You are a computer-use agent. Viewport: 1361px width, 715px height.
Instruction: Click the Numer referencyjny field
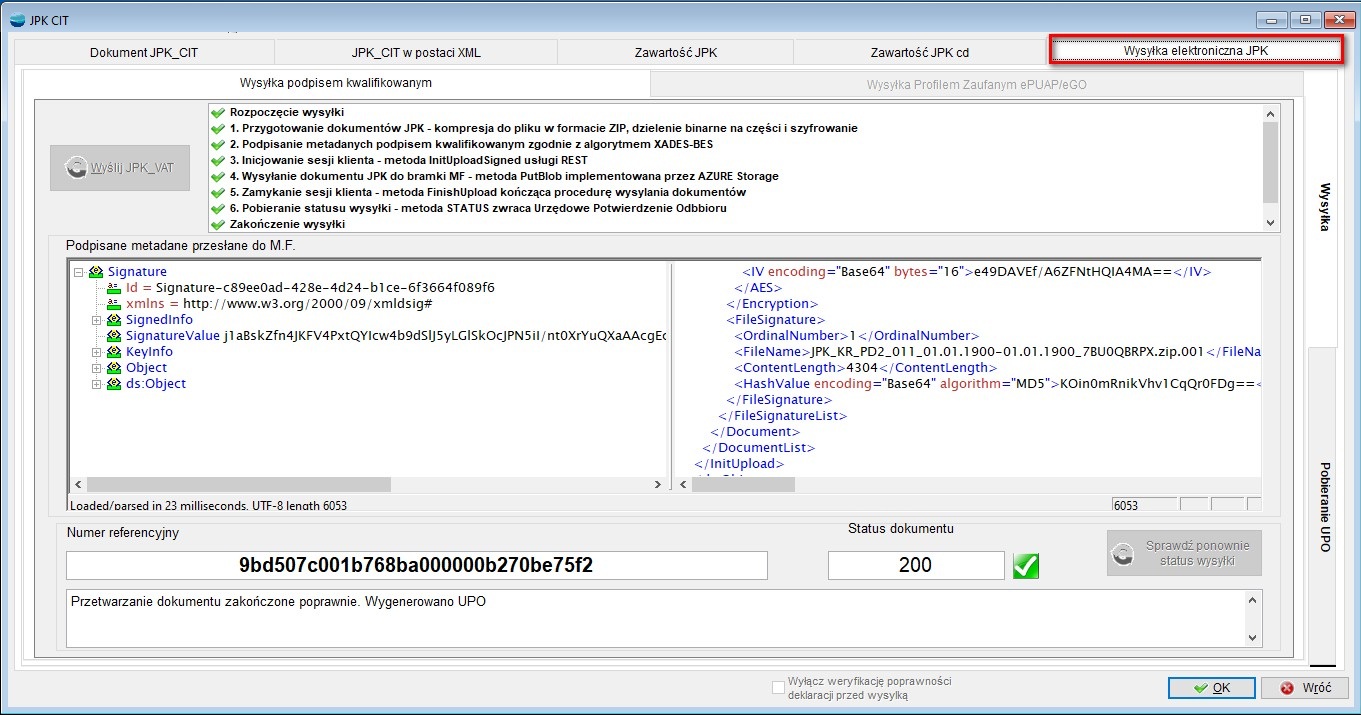pyautogui.click(x=416, y=565)
